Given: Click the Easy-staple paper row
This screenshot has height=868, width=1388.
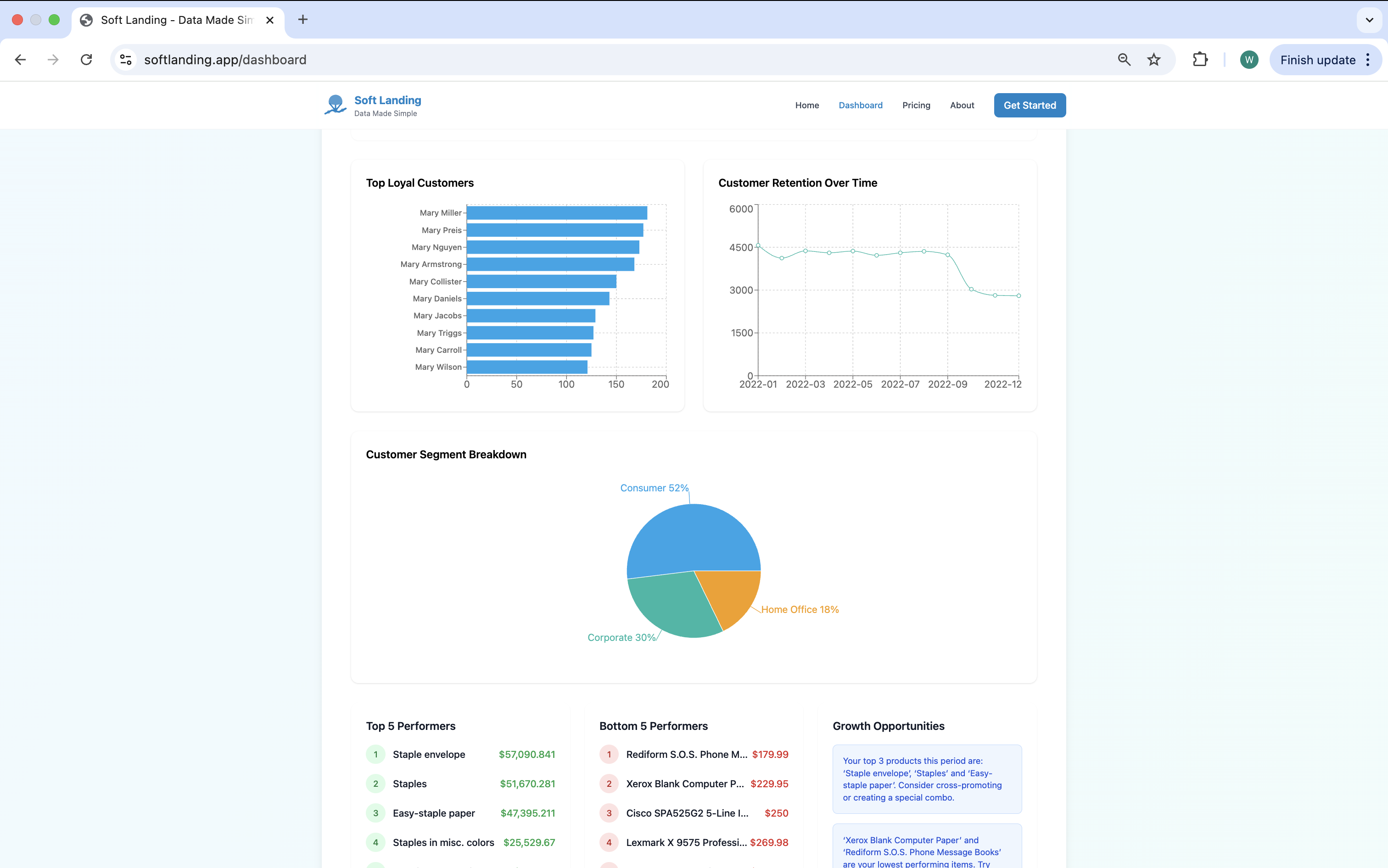Looking at the screenshot, I should 460,813.
